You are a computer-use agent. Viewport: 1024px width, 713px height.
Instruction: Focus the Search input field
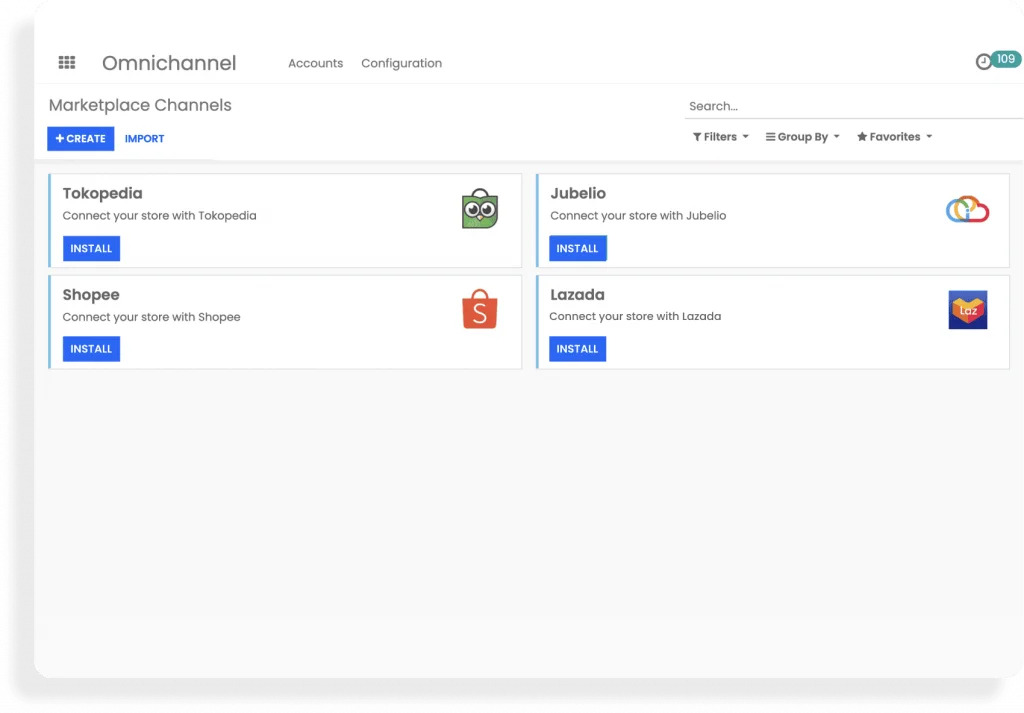tap(854, 106)
